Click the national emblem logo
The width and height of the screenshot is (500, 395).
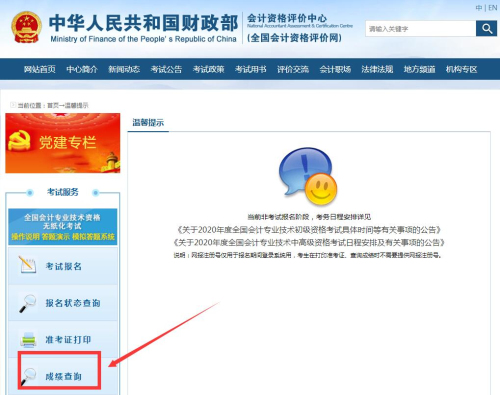point(26,27)
